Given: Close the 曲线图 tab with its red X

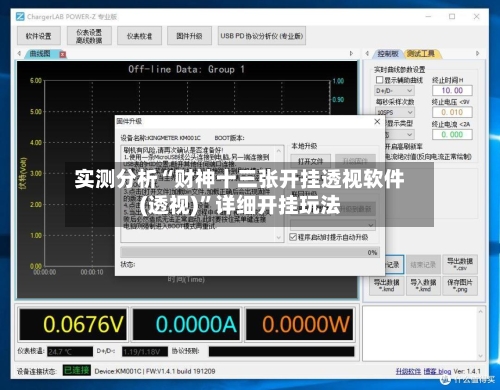Looking at the screenshot, I should [x=62, y=54].
